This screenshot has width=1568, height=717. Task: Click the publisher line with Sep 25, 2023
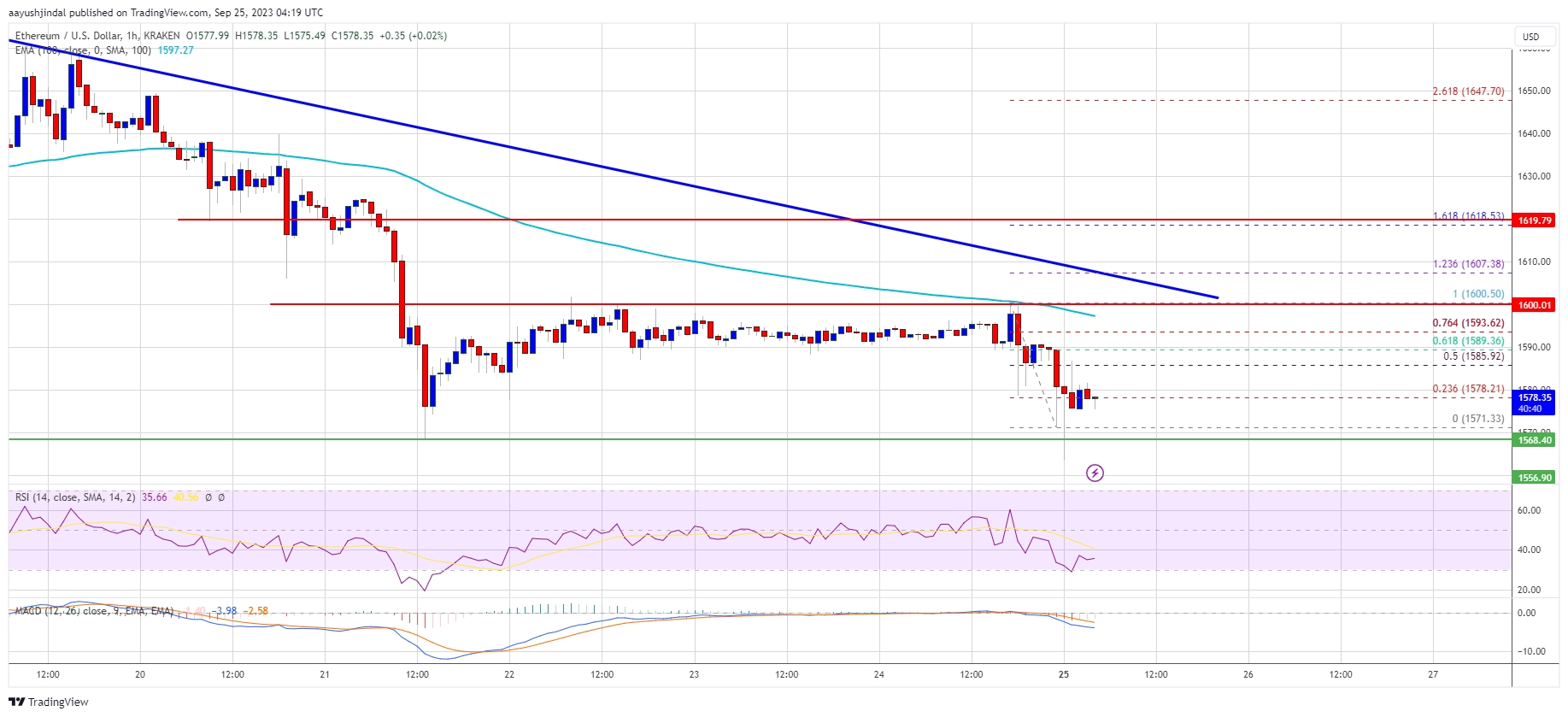[166, 13]
